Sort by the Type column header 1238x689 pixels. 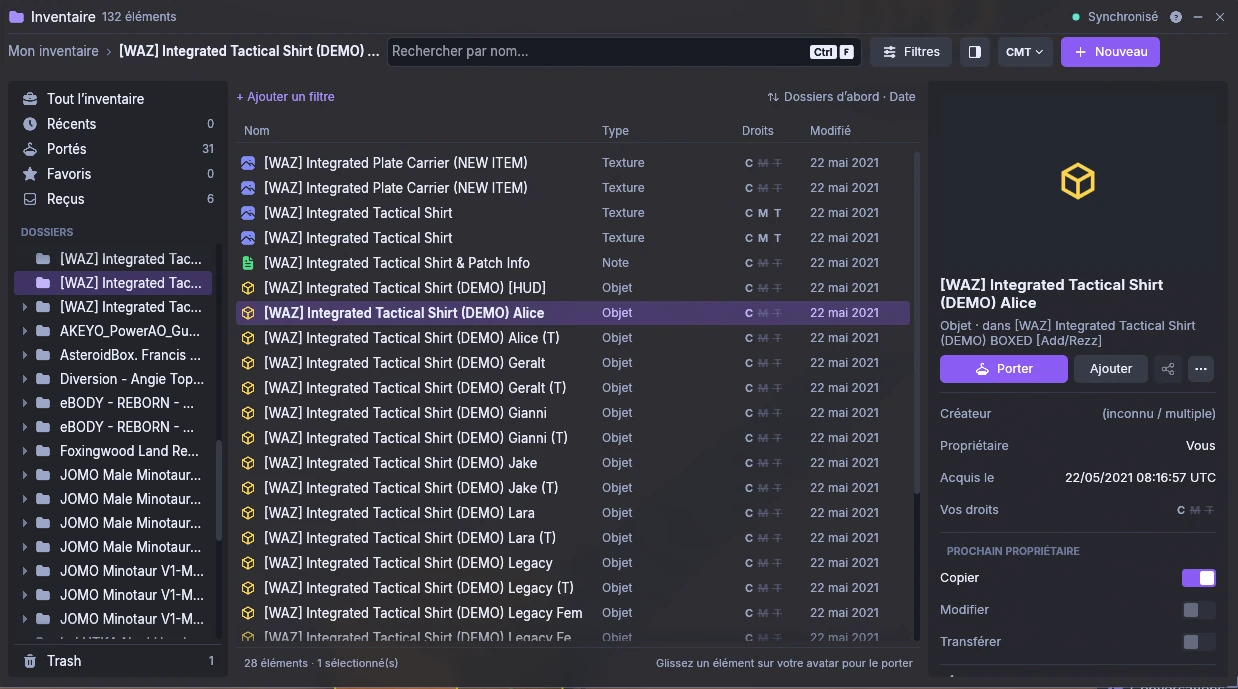coord(615,131)
